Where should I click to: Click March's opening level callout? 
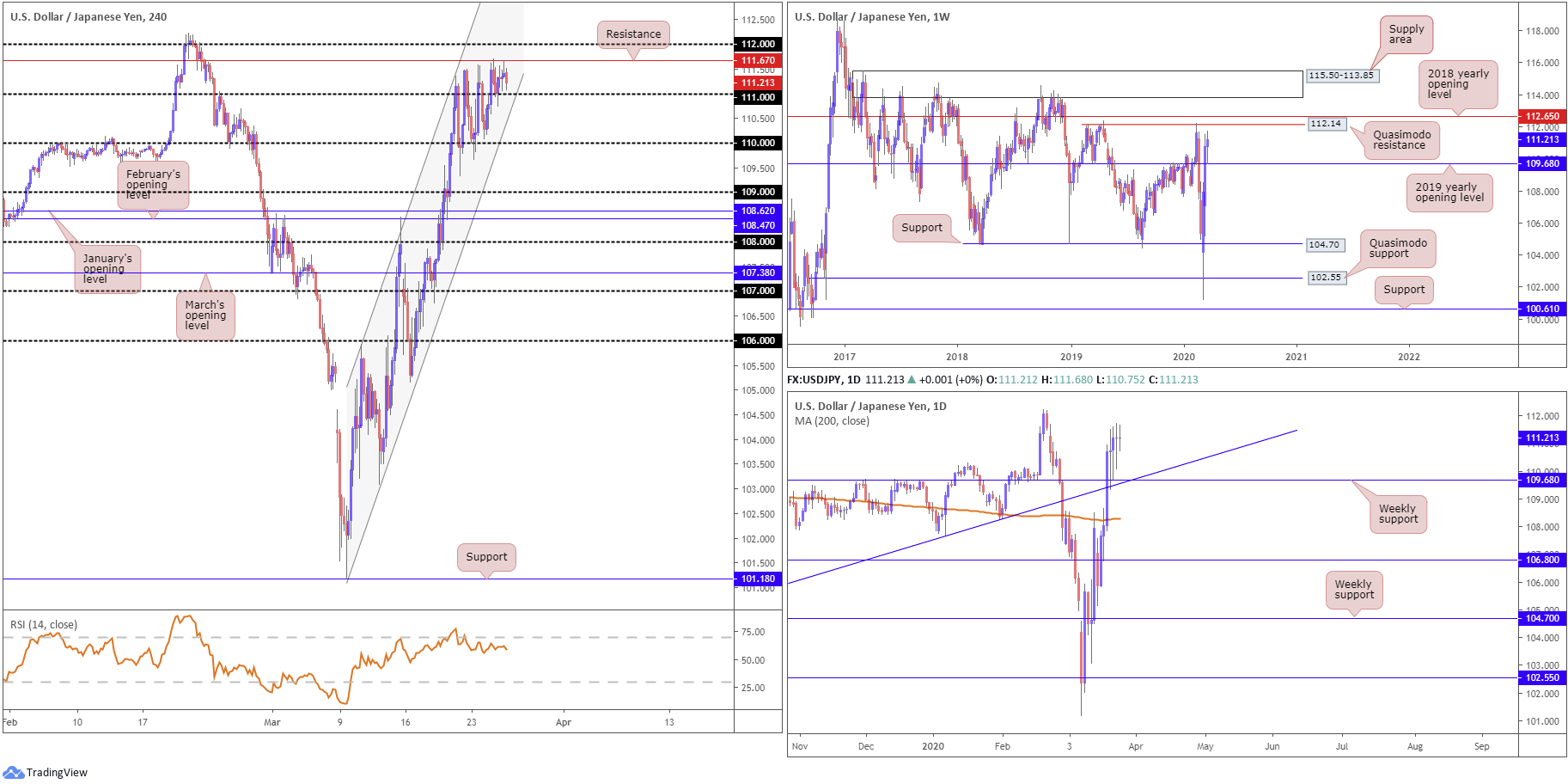205,315
